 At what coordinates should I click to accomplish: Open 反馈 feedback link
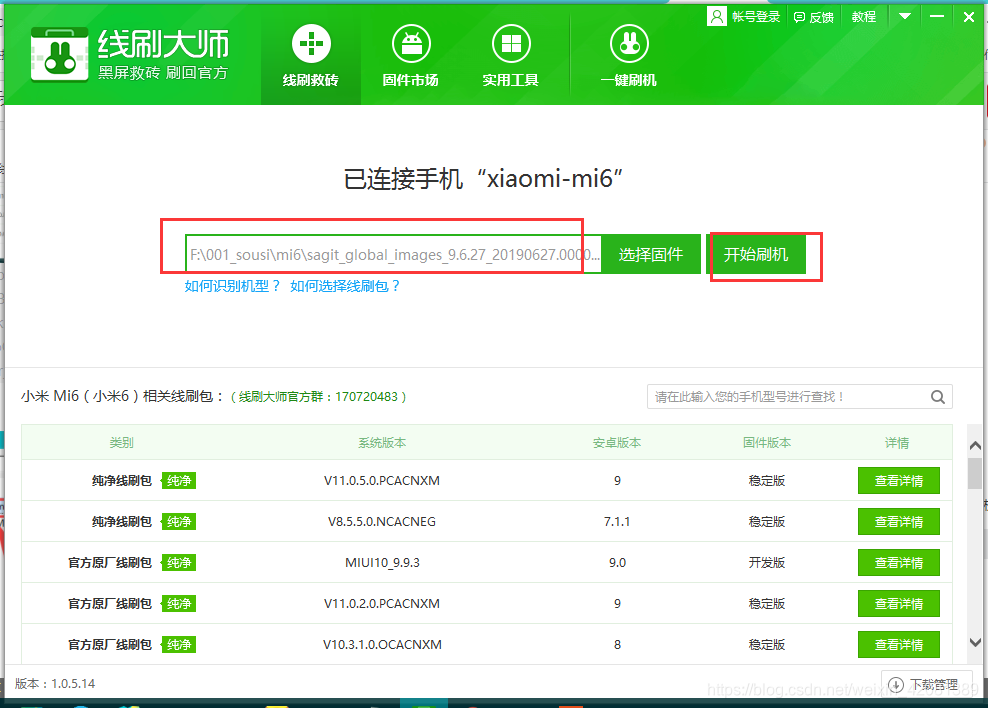tap(813, 17)
